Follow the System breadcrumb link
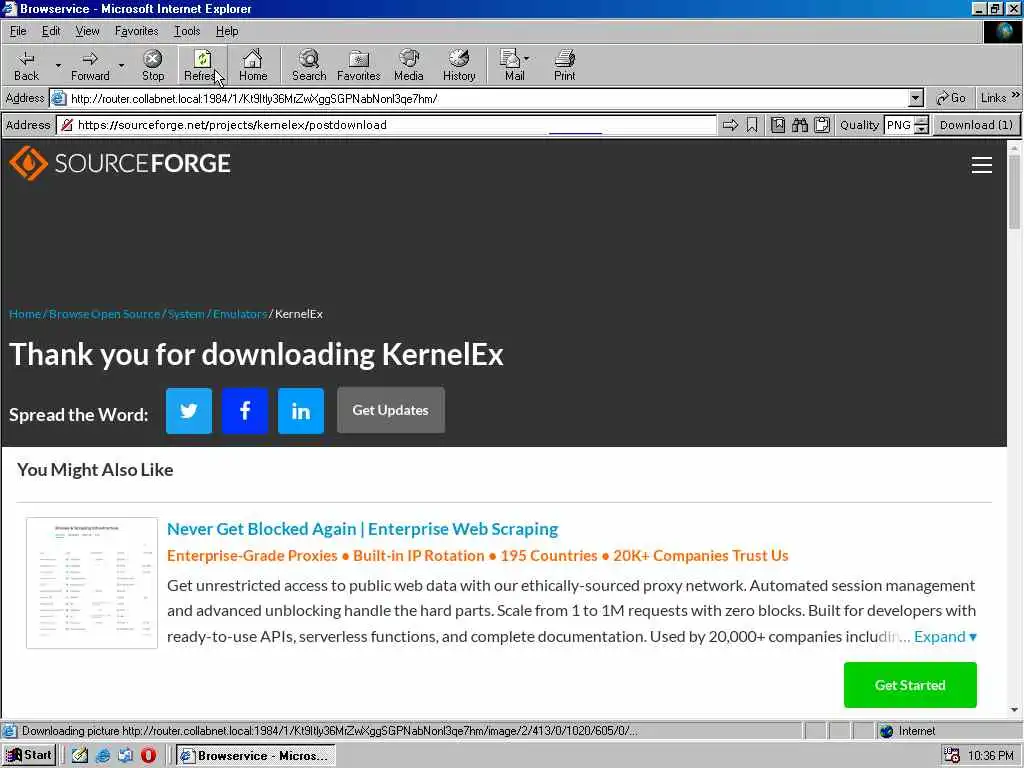This screenshot has width=1024, height=768. [186, 314]
